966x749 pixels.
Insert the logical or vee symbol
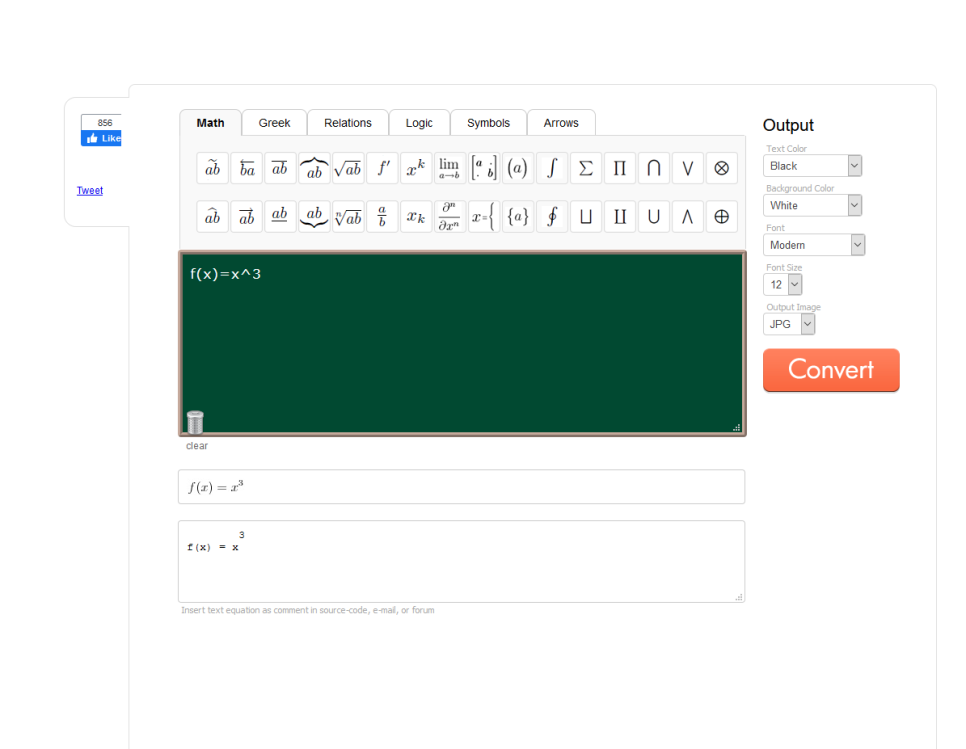click(x=688, y=168)
